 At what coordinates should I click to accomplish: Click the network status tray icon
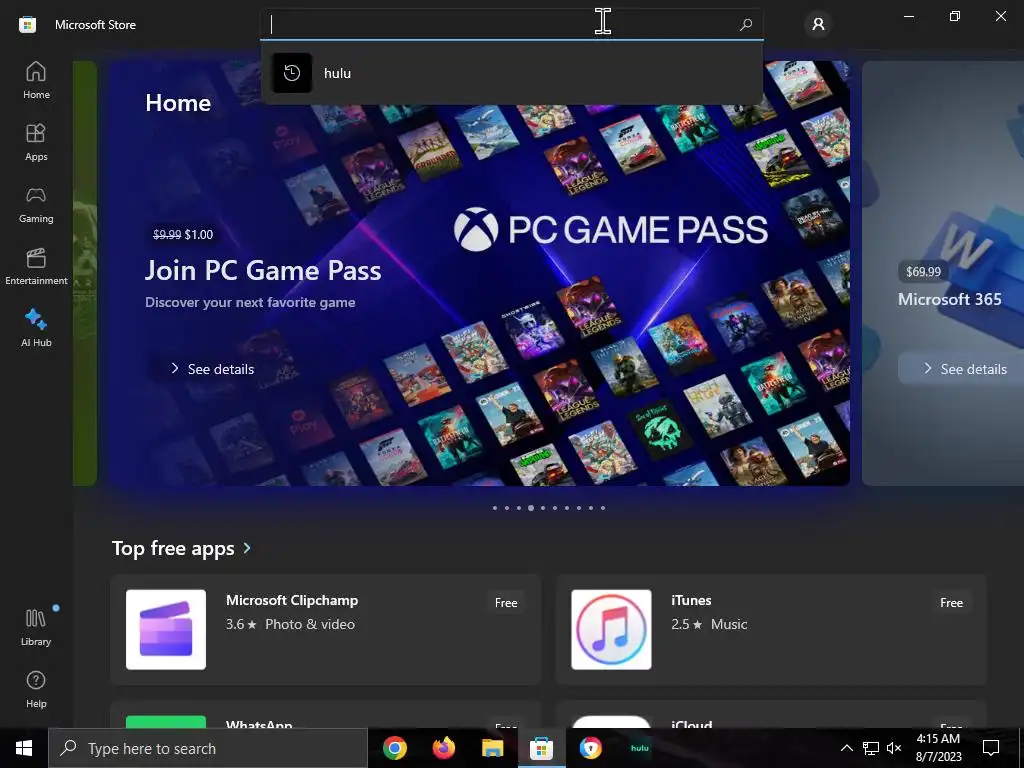(871, 748)
